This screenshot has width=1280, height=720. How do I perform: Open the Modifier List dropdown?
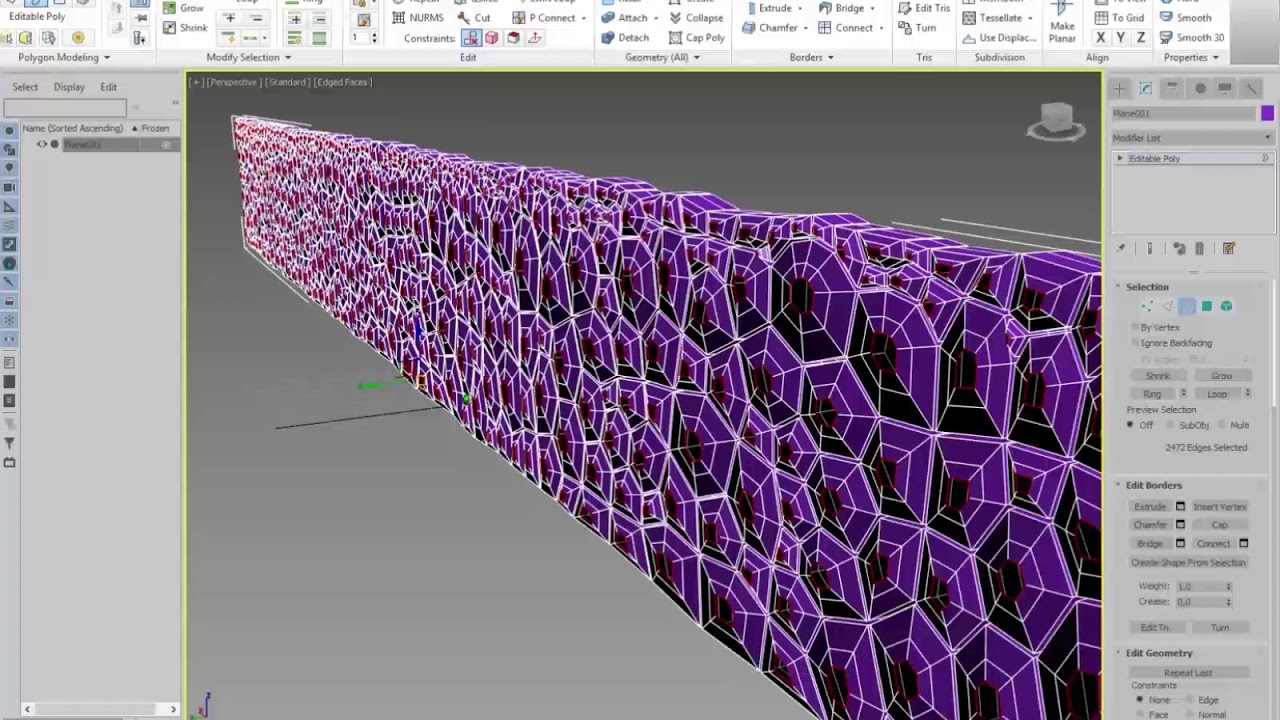[x=1192, y=138]
